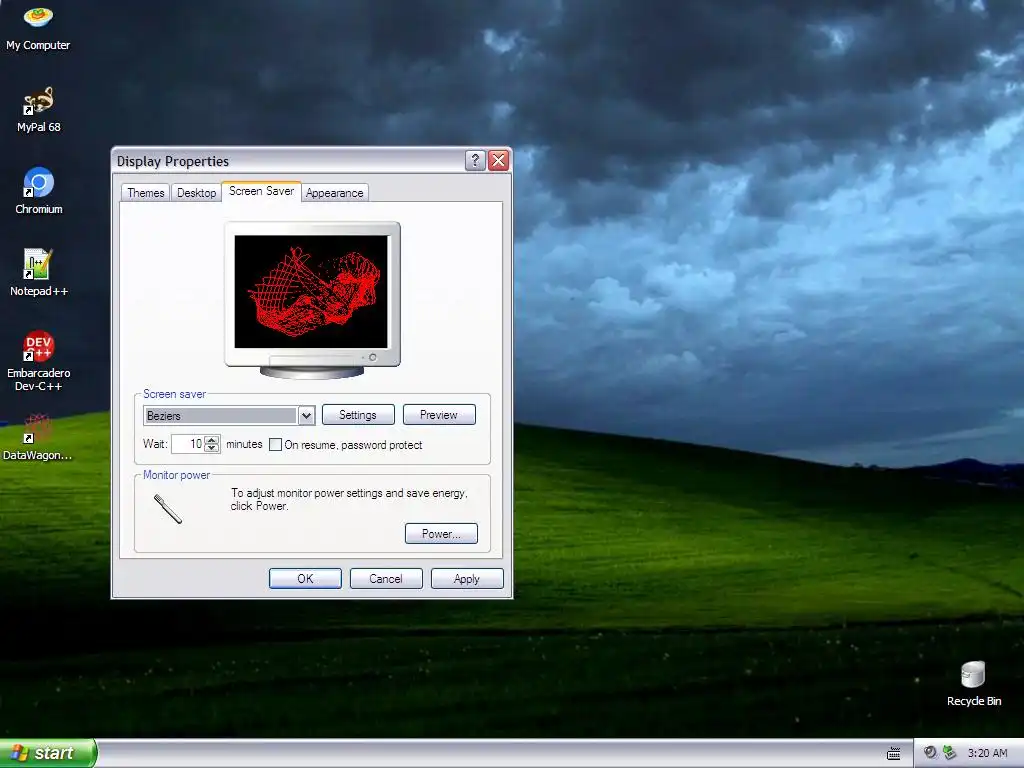Image resolution: width=1024 pixels, height=768 pixels.
Task: Select the Notepad++ desktop shortcut
Action: click(x=39, y=273)
